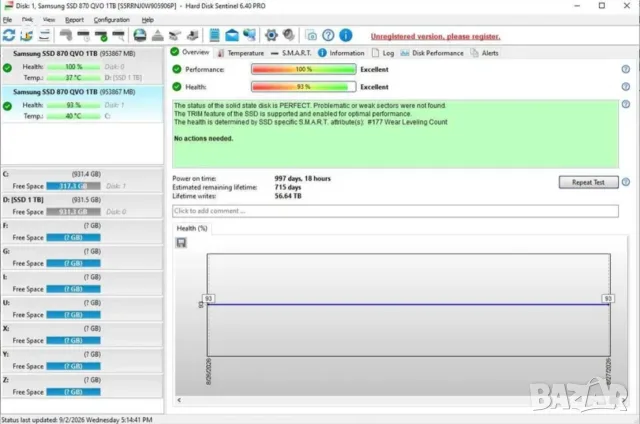This screenshot has height=424, width=640.
Task: Click the help icon beside the Health bar
Action: pyautogui.click(x=626, y=87)
